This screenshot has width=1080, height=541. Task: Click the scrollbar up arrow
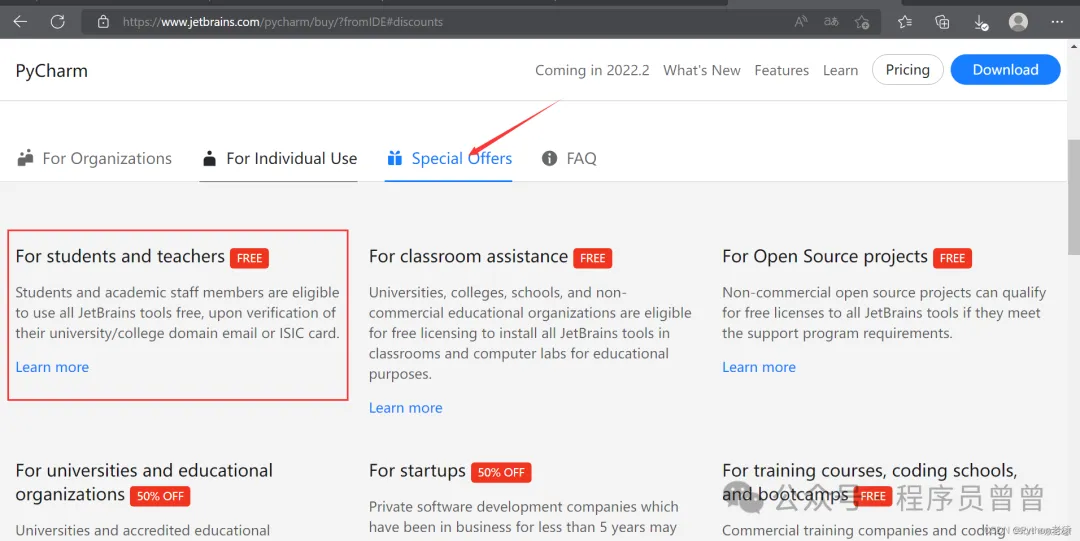tap(1074, 47)
